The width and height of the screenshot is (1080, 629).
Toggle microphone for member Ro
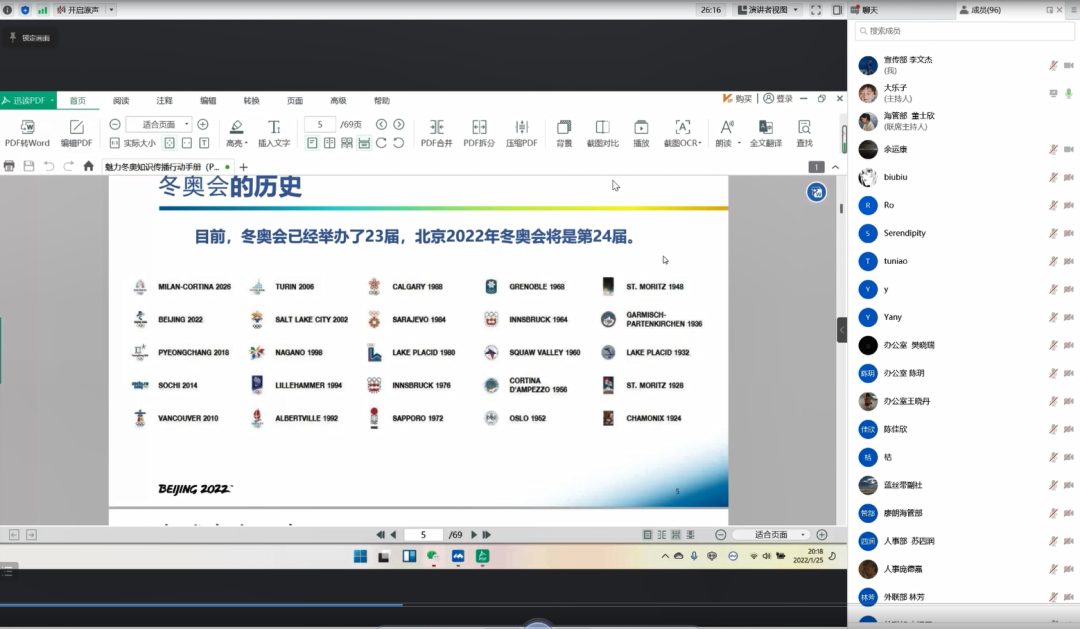click(x=1053, y=205)
